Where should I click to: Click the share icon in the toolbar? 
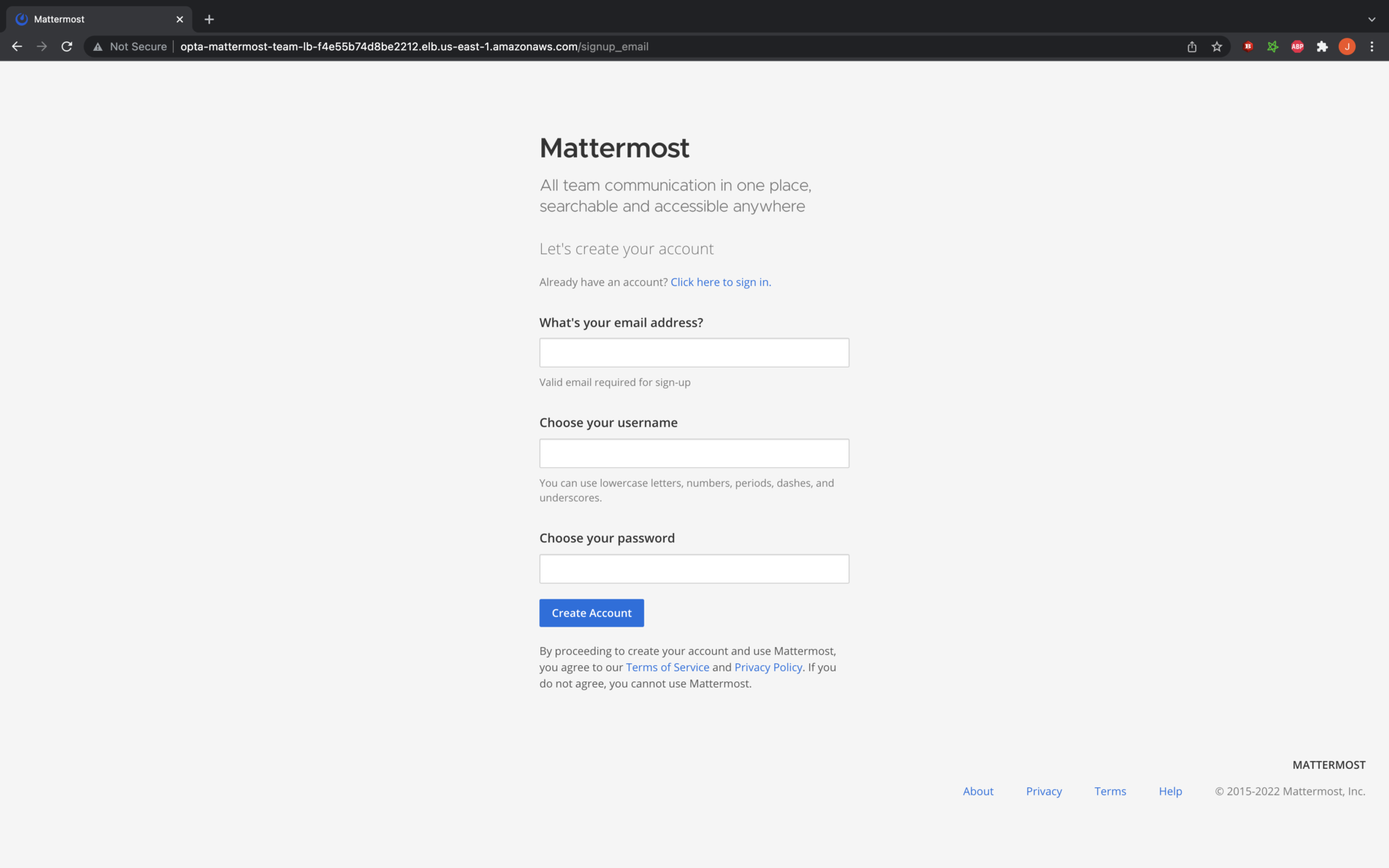1192,46
